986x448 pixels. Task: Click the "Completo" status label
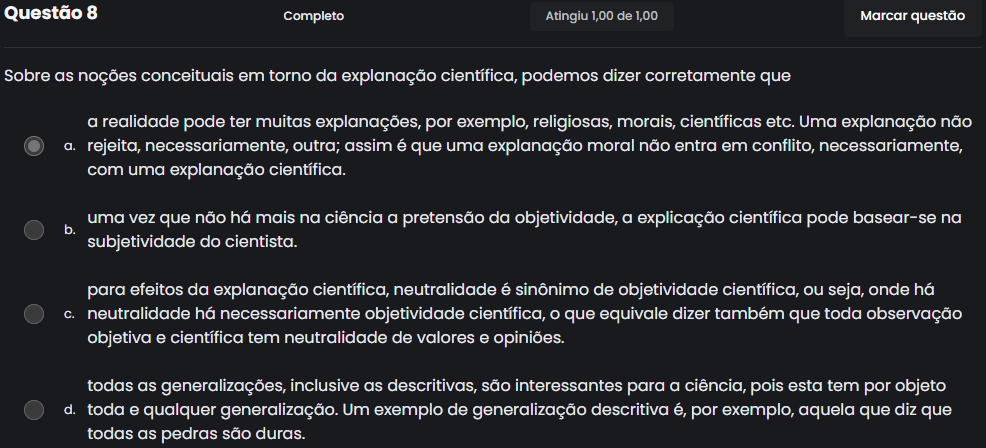pyautogui.click(x=313, y=16)
